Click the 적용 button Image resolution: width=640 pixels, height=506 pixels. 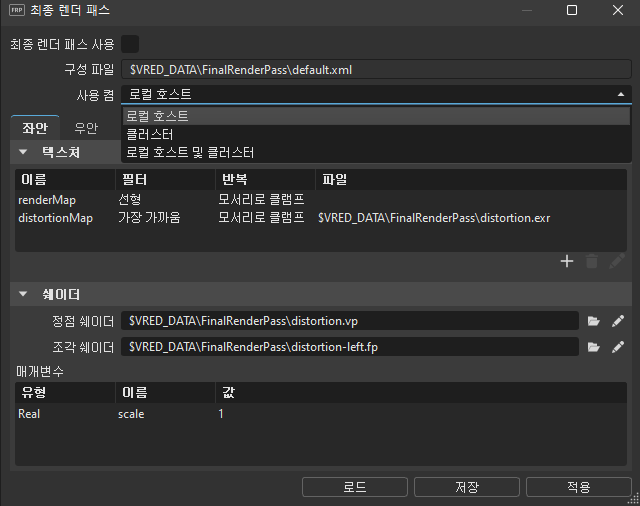click(578, 487)
